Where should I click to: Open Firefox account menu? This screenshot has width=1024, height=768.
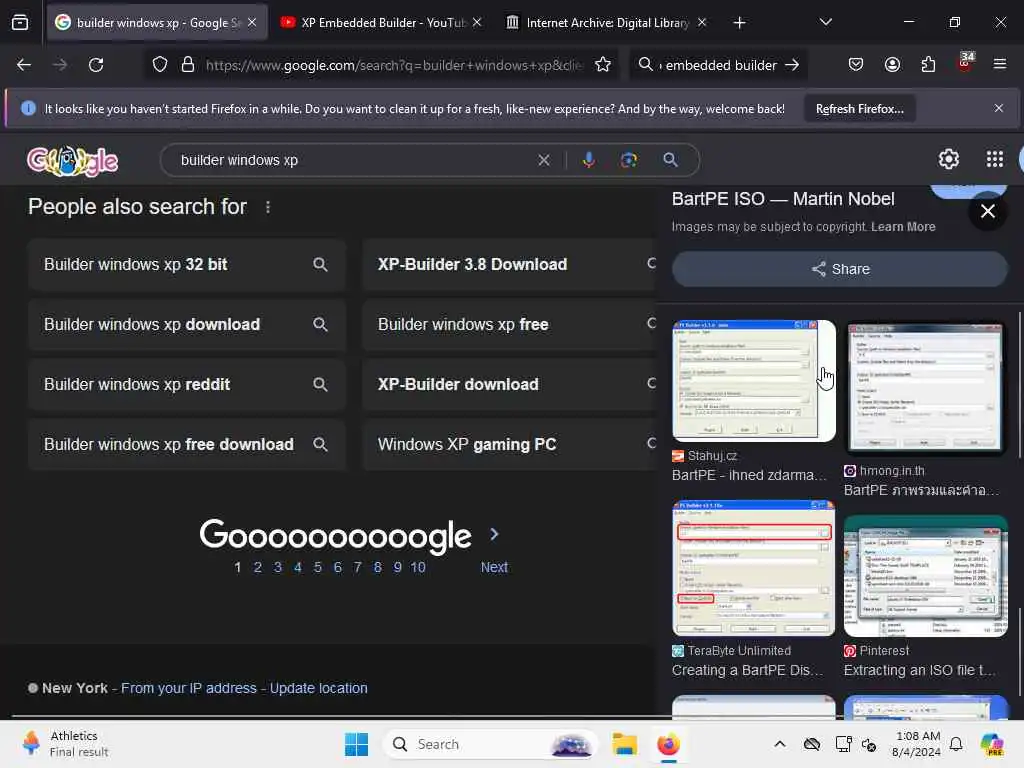click(x=892, y=65)
